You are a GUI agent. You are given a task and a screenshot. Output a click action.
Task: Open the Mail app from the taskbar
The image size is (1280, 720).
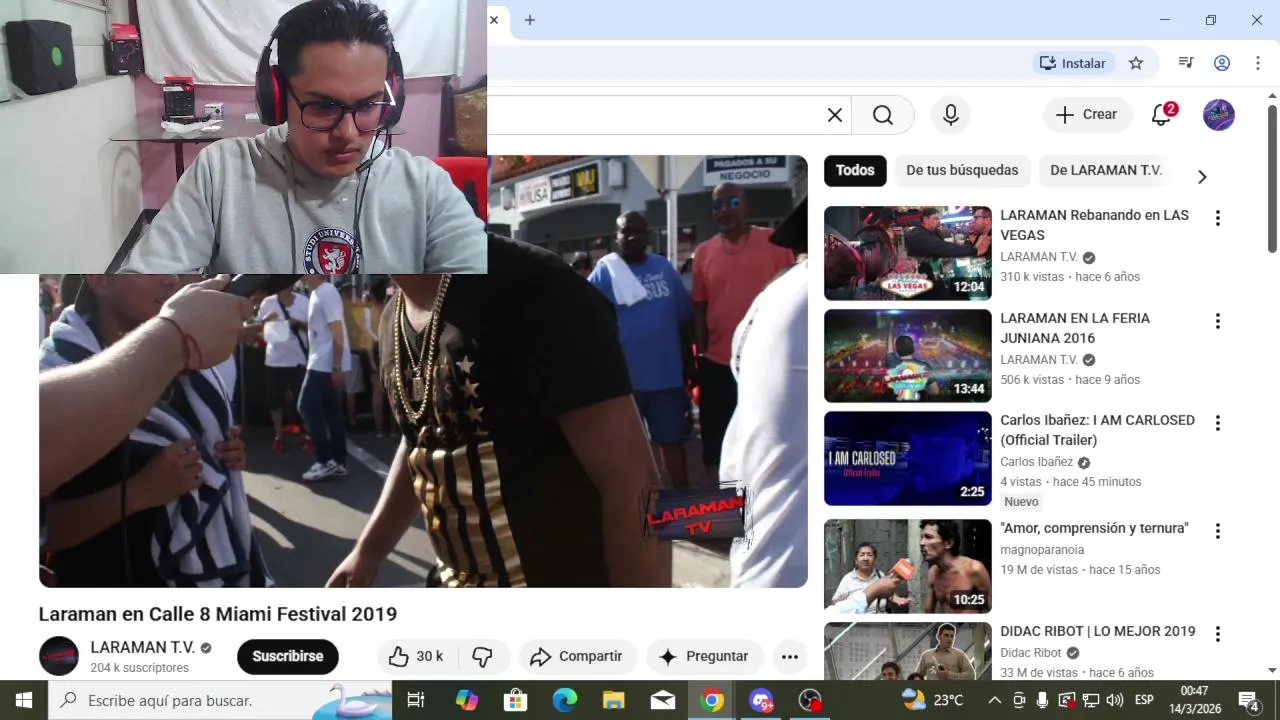point(663,700)
